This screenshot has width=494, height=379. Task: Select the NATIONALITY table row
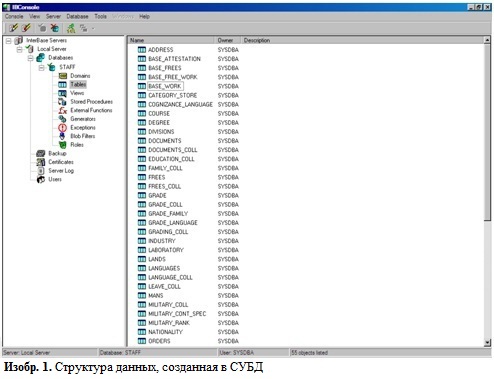point(165,332)
